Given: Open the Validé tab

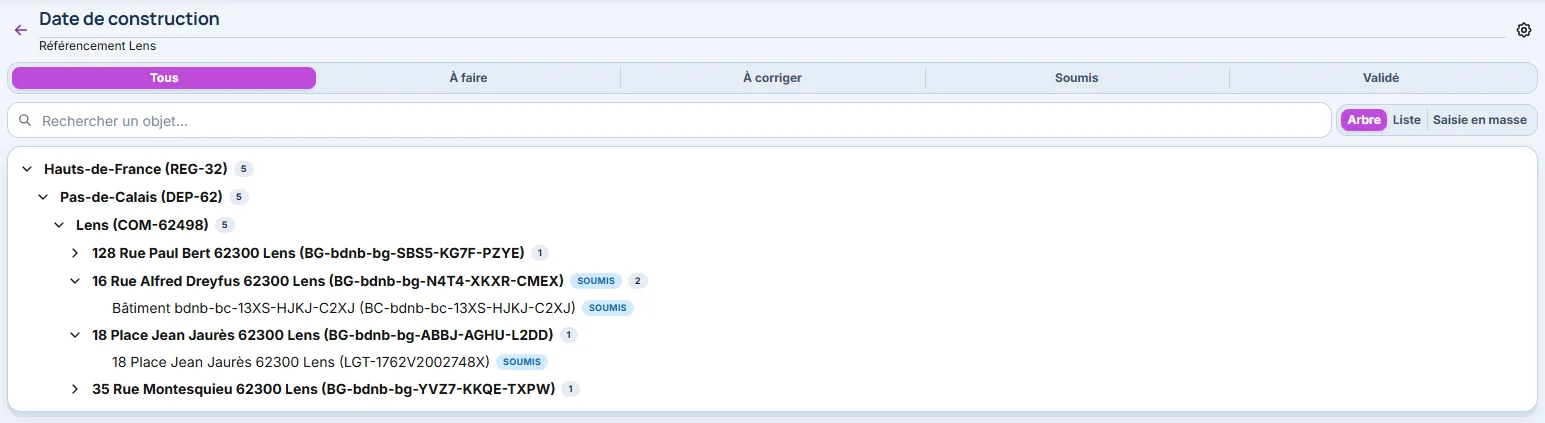Looking at the screenshot, I should (1381, 78).
